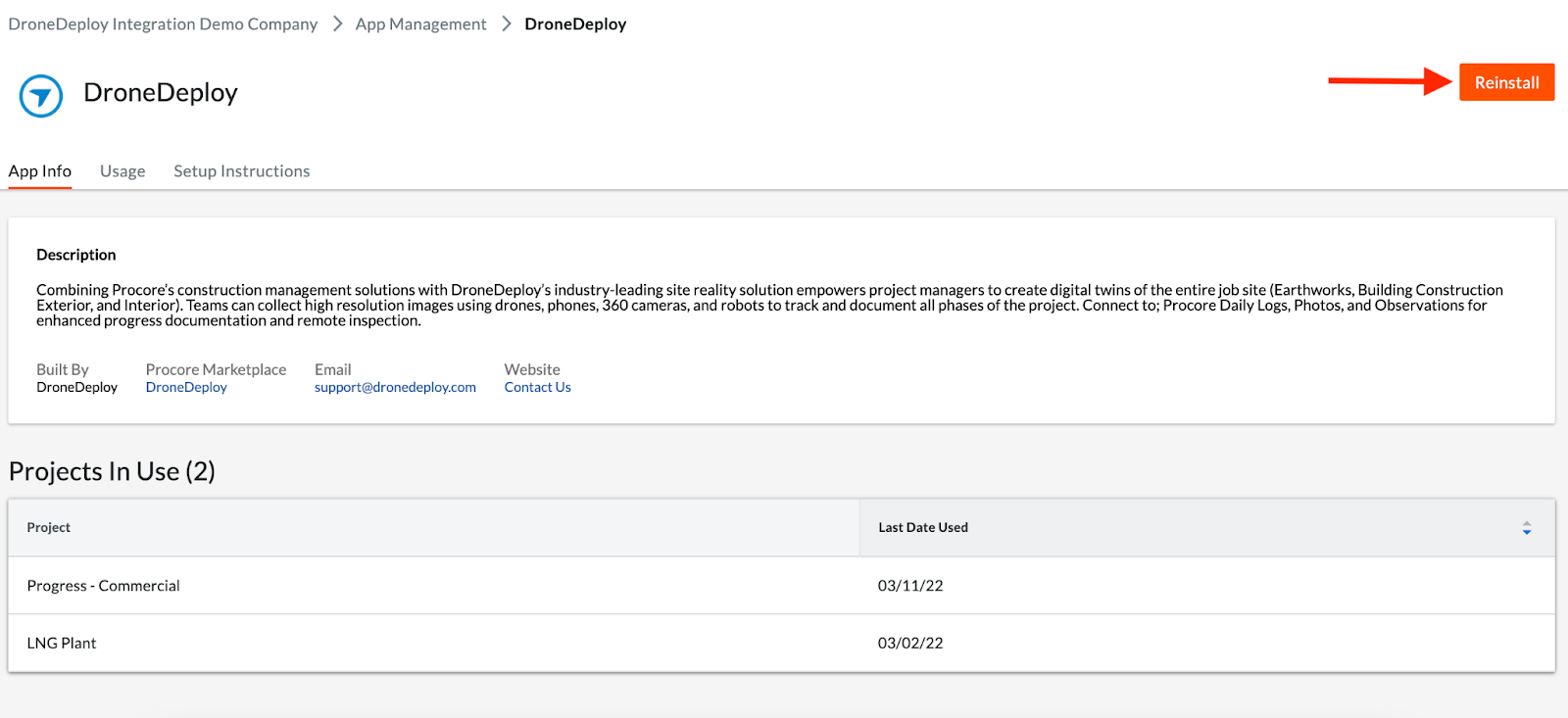Viewport: 1568px width, 718px height.
Task: Go to App Management breadcrumb
Action: (420, 24)
